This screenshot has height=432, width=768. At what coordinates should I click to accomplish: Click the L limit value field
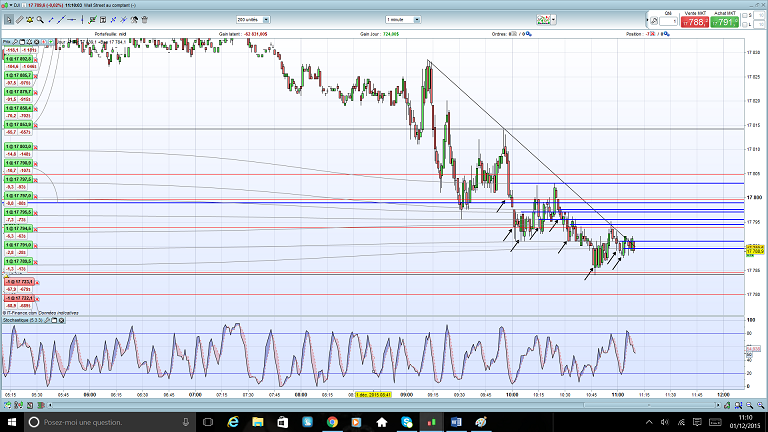[x=758, y=24]
